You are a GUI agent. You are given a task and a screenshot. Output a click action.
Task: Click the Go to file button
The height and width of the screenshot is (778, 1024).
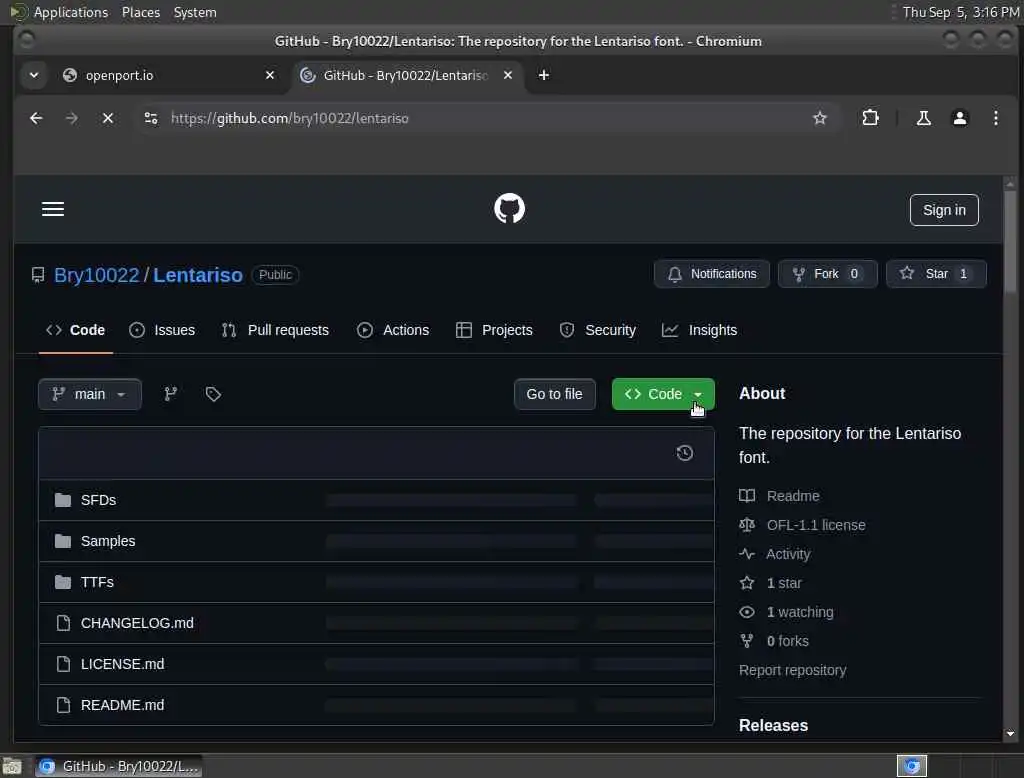click(554, 394)
